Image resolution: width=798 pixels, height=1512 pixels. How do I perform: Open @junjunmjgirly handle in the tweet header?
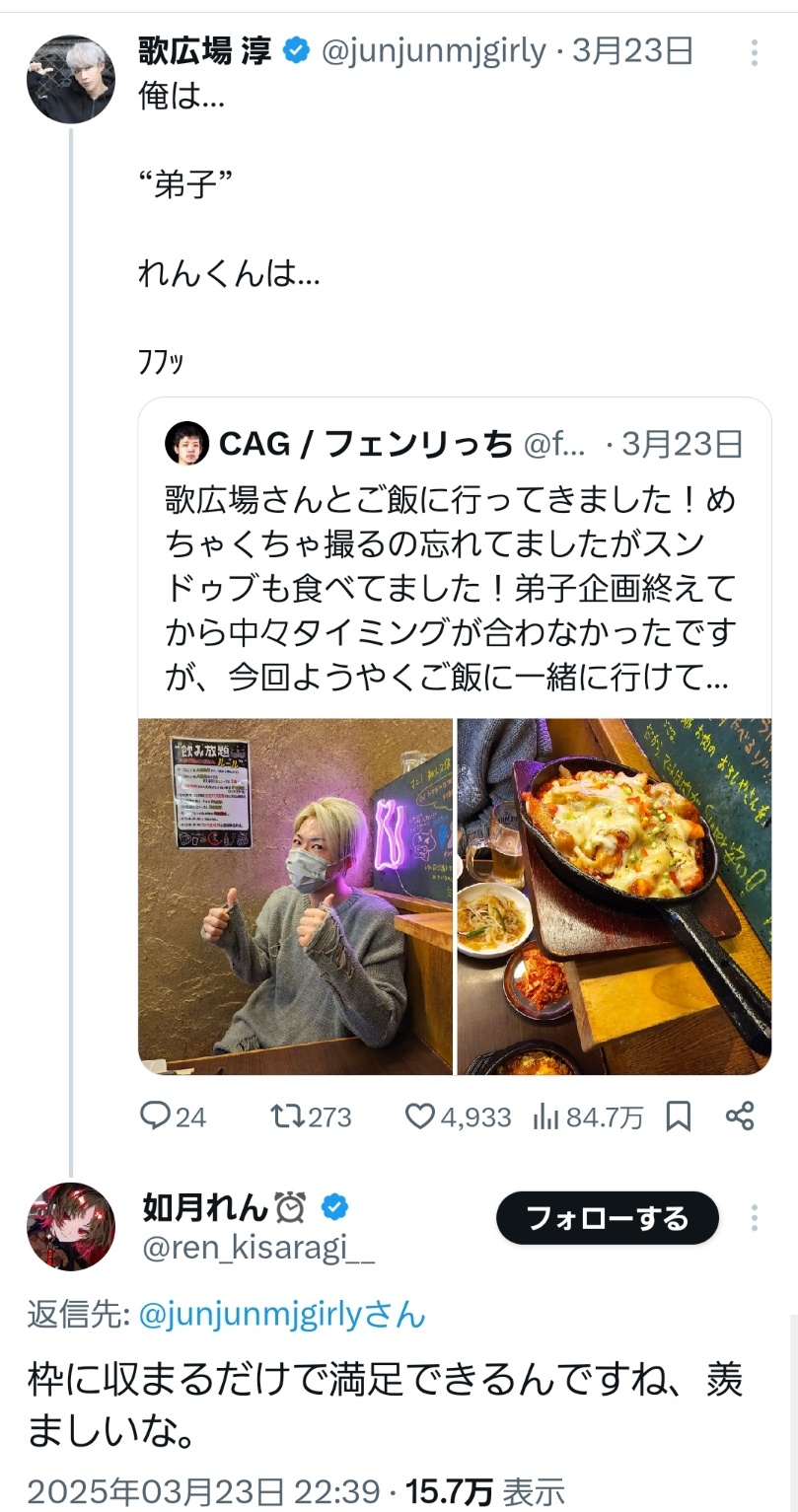pos(434,50)
